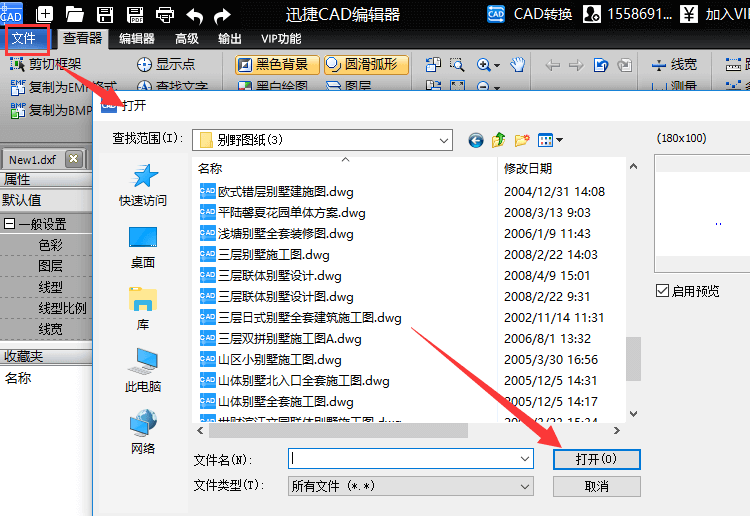Viewport: 750px width, 516px height.
Task: Click 加入VIP with yen icon
Action: tap(715, 14)
